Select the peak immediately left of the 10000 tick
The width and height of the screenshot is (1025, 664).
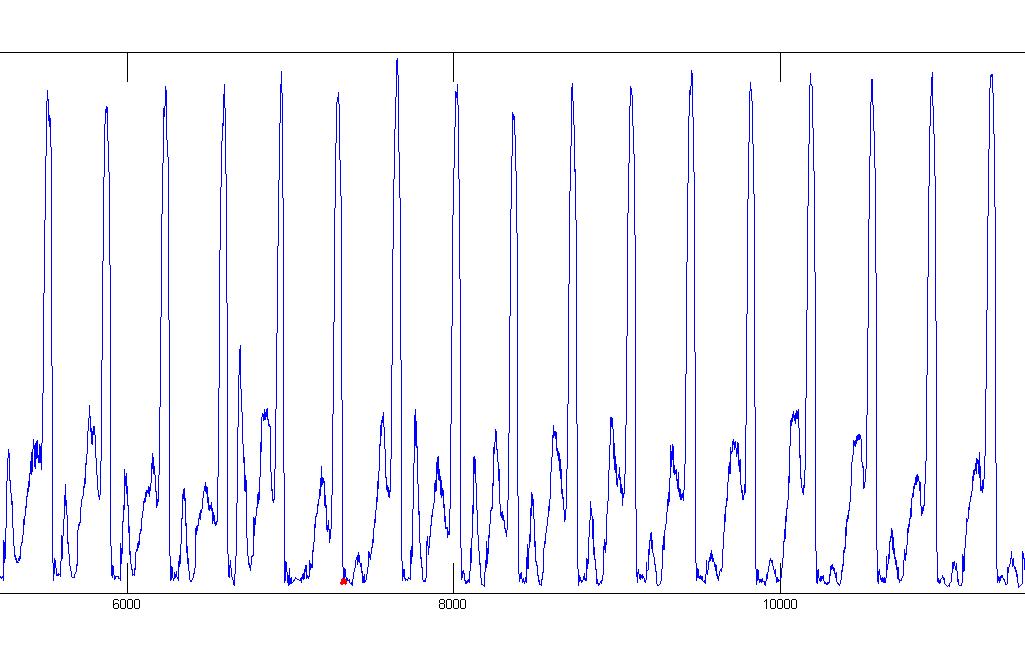(x=750, y=83)
